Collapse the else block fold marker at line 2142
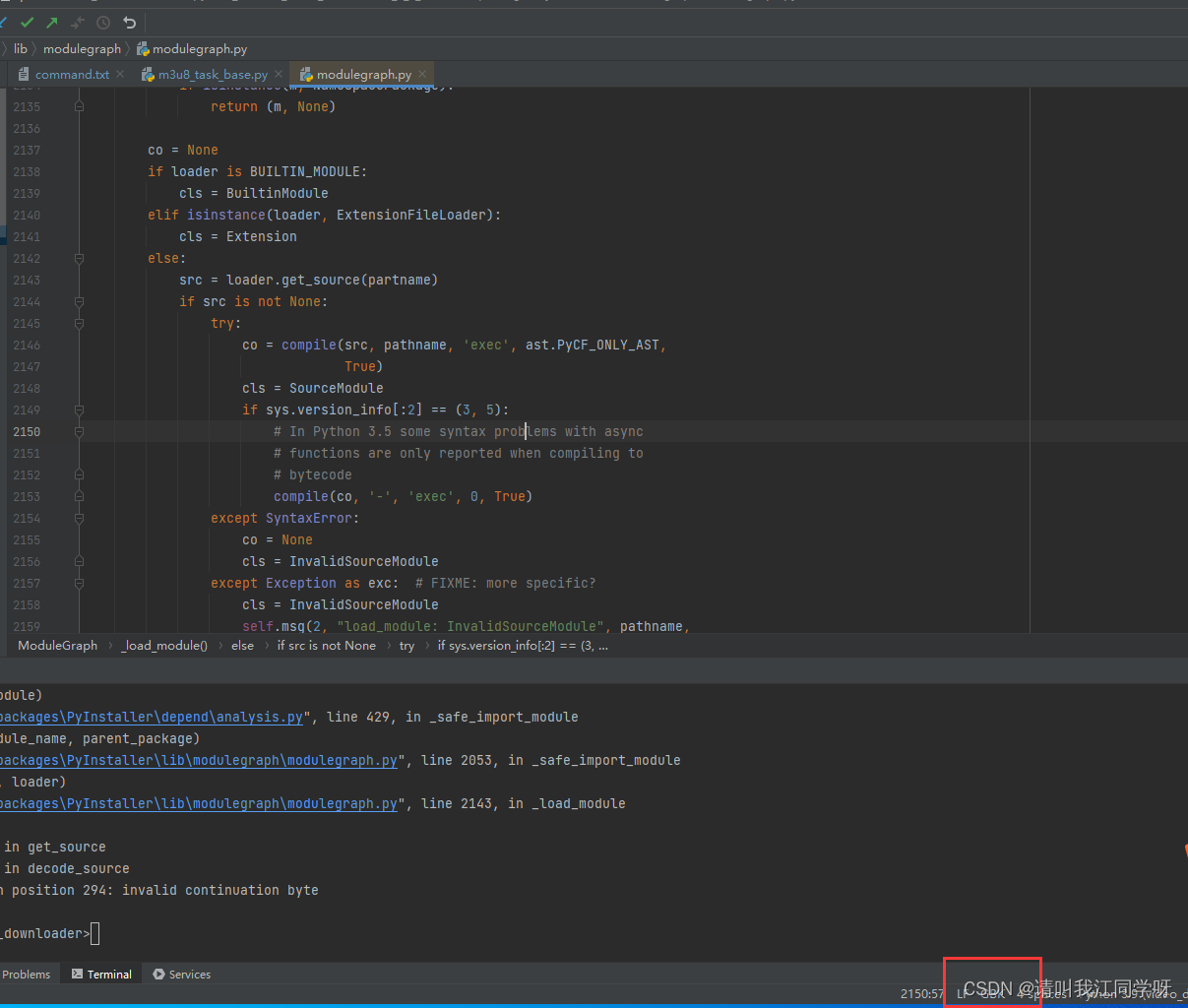 pos(79,258)
